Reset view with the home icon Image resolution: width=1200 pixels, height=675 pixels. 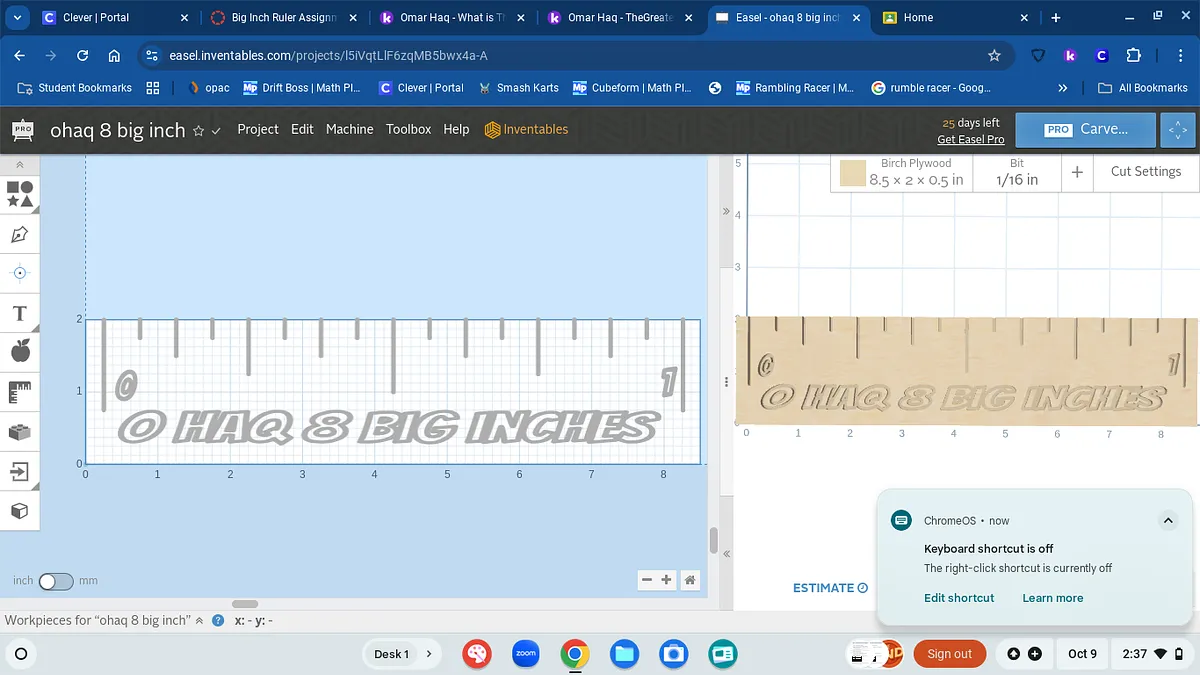click(x=689, y=580)
